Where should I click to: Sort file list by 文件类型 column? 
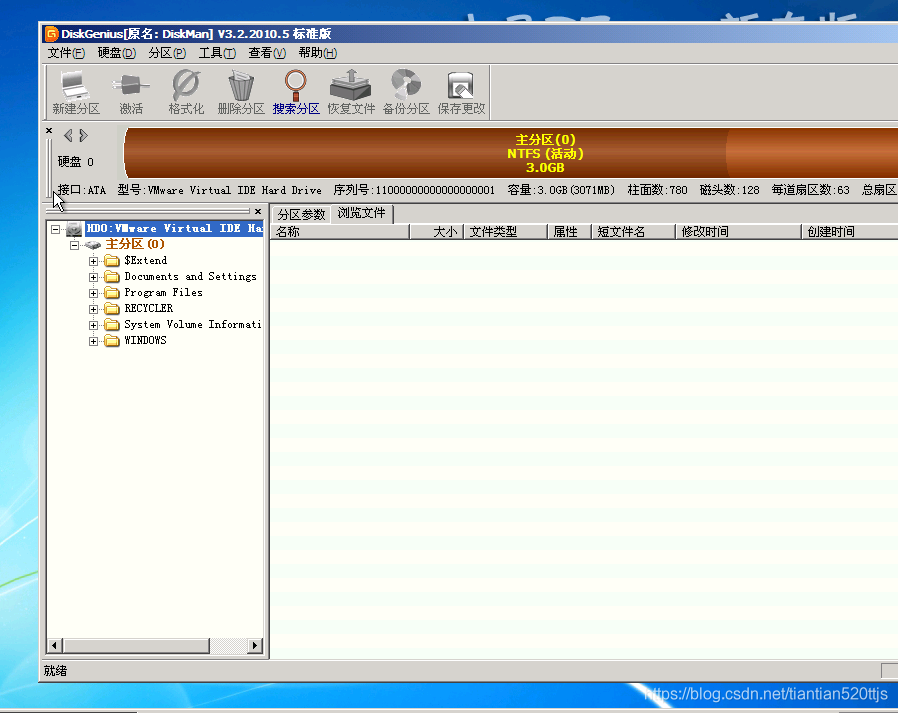[505, 231]
